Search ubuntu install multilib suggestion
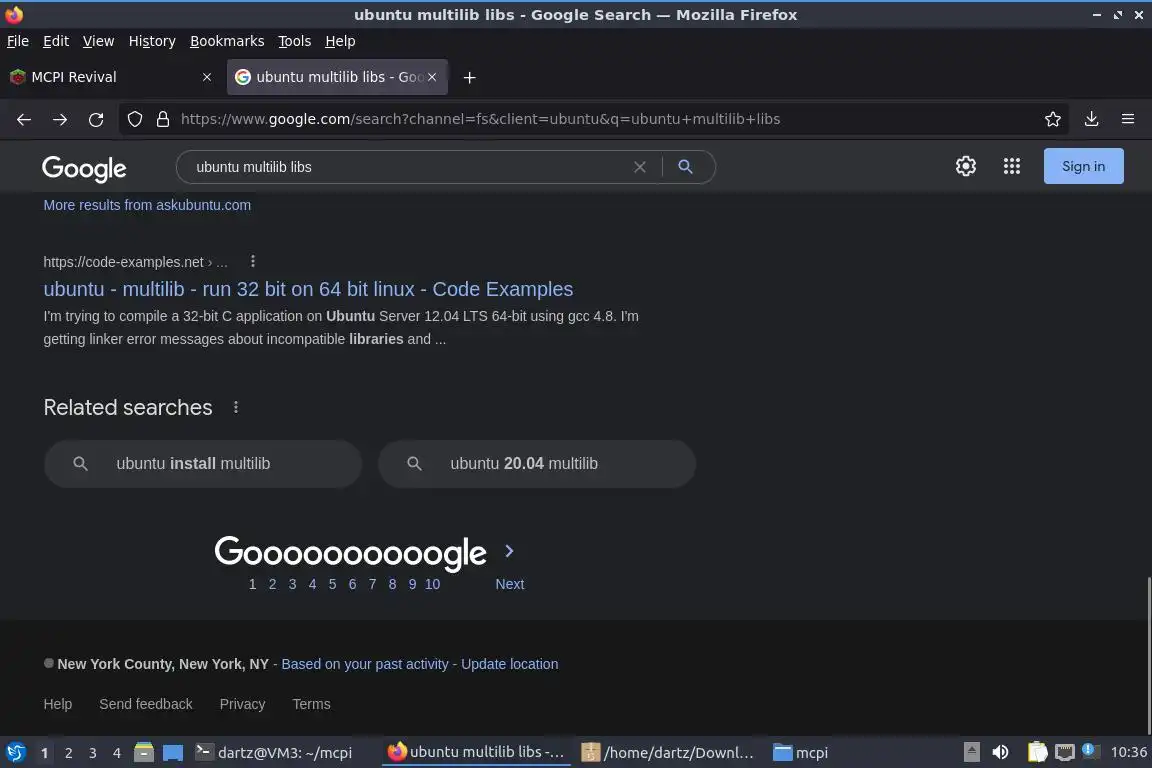The width and height of the screenshot is (1152, 768). coord(203,464)
